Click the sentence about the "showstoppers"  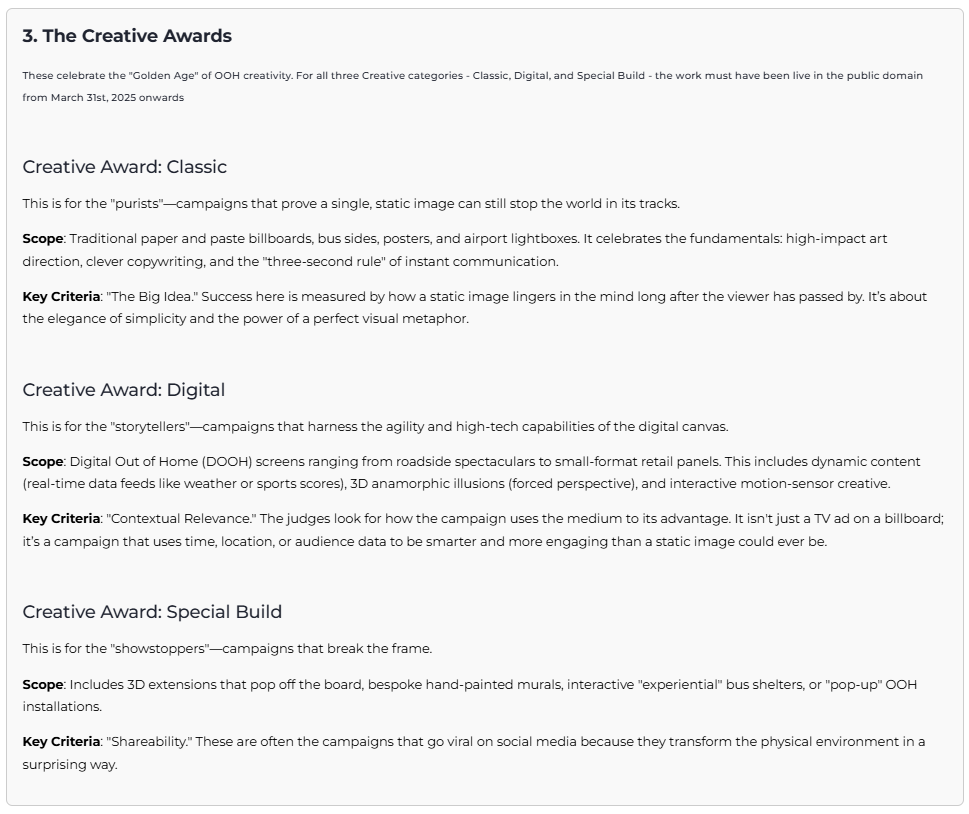click(227, 649)
